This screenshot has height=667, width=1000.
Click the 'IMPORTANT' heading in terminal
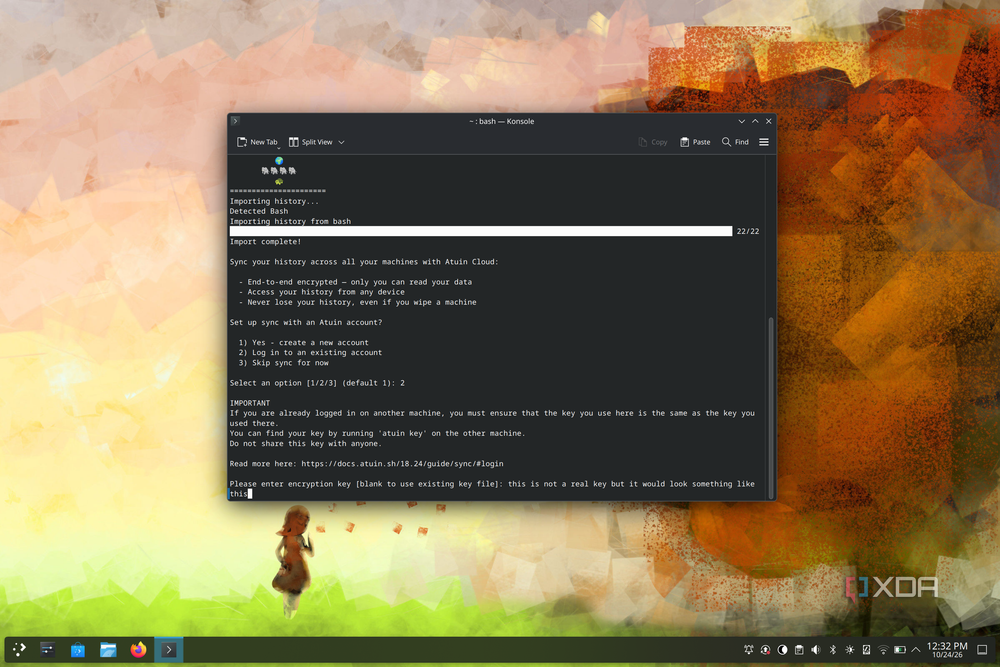(250, 403)
